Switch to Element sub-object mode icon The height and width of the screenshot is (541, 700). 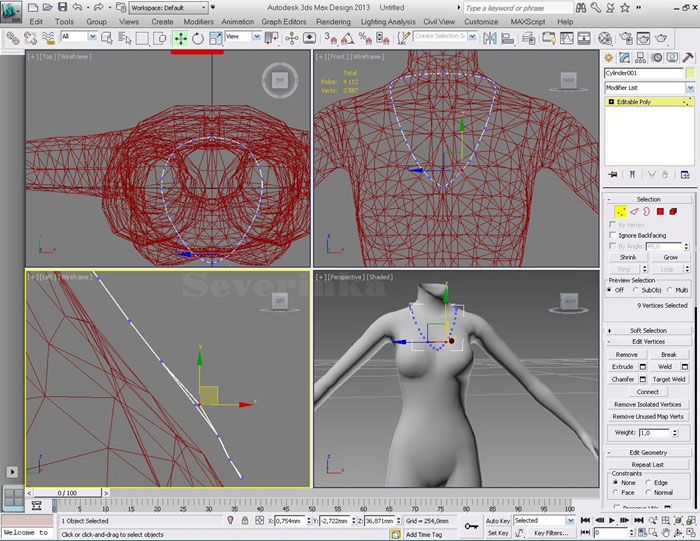tap(675, 212)
